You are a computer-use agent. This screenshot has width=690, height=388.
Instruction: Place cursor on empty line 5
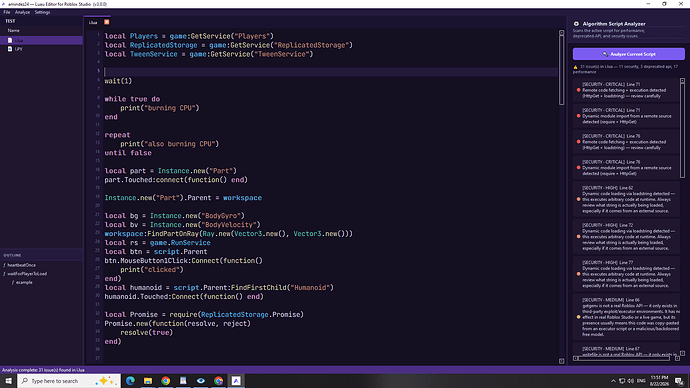coord(330,72)
